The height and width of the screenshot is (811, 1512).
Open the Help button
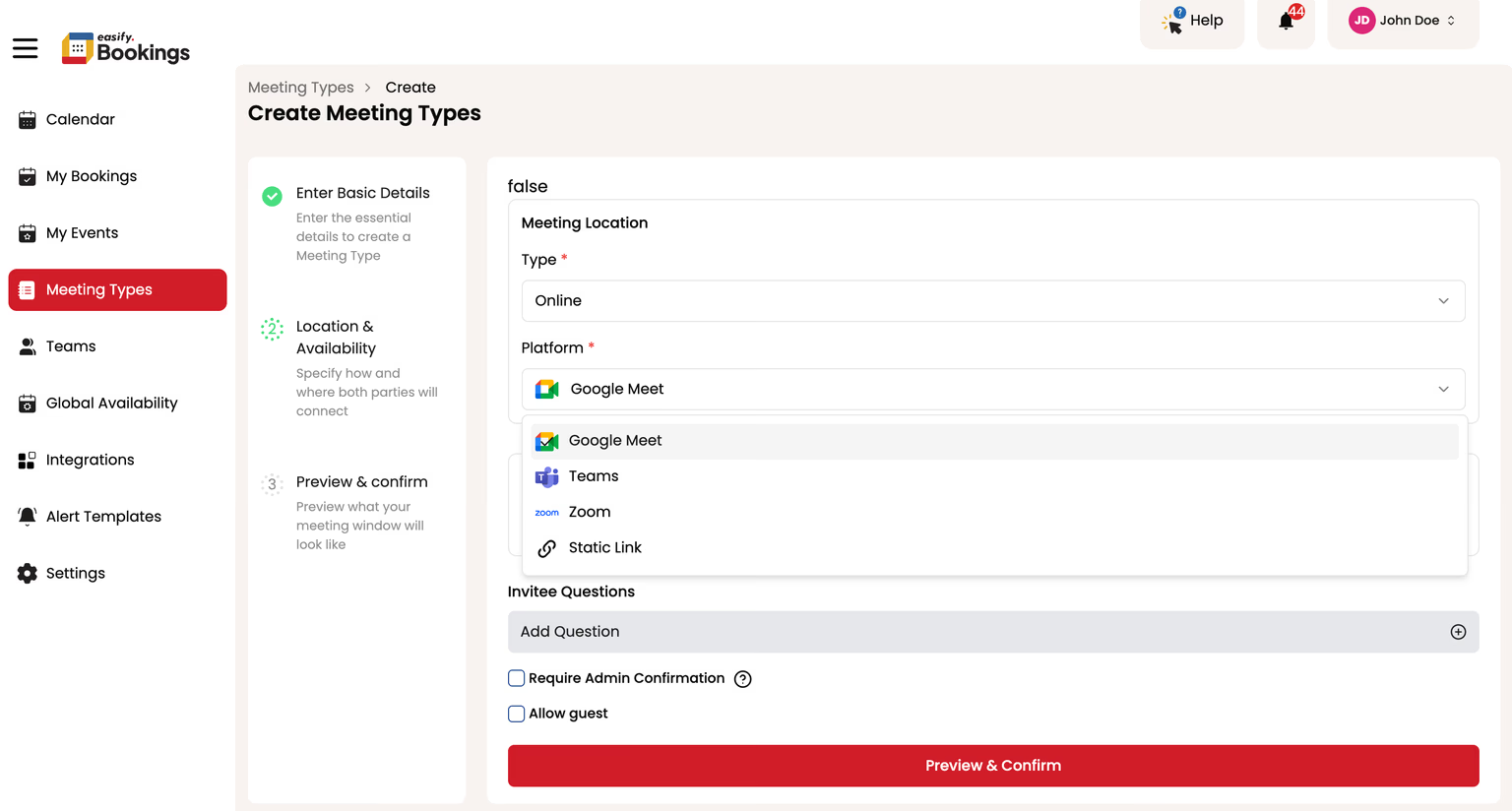[1192, 22]
